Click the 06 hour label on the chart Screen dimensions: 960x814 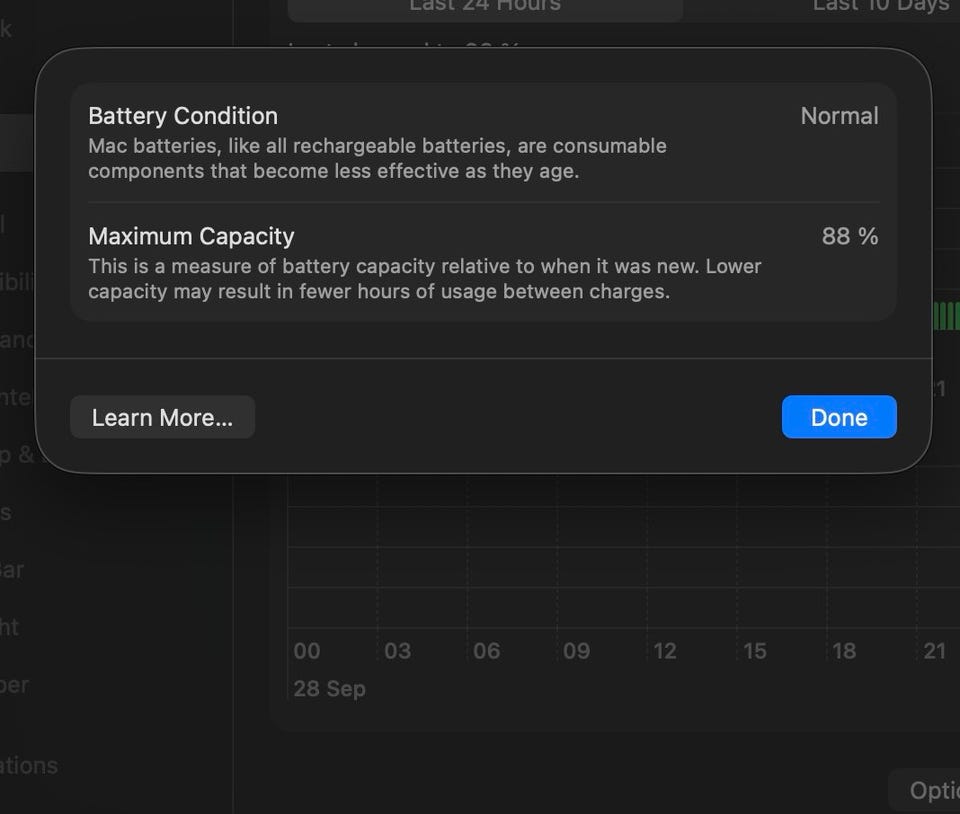click(487, 651)
